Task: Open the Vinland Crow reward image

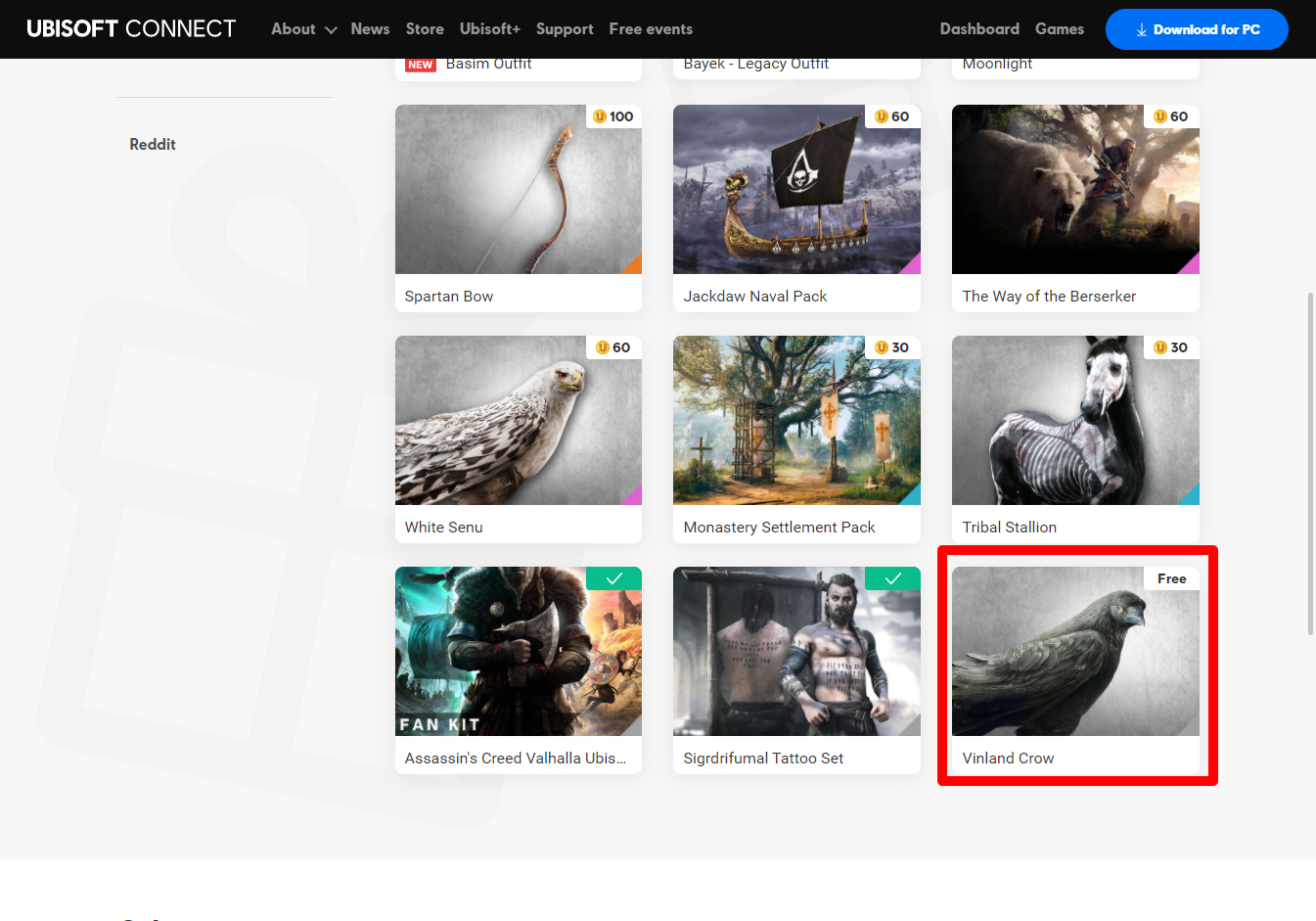Action: click(x=1075, y=652)
